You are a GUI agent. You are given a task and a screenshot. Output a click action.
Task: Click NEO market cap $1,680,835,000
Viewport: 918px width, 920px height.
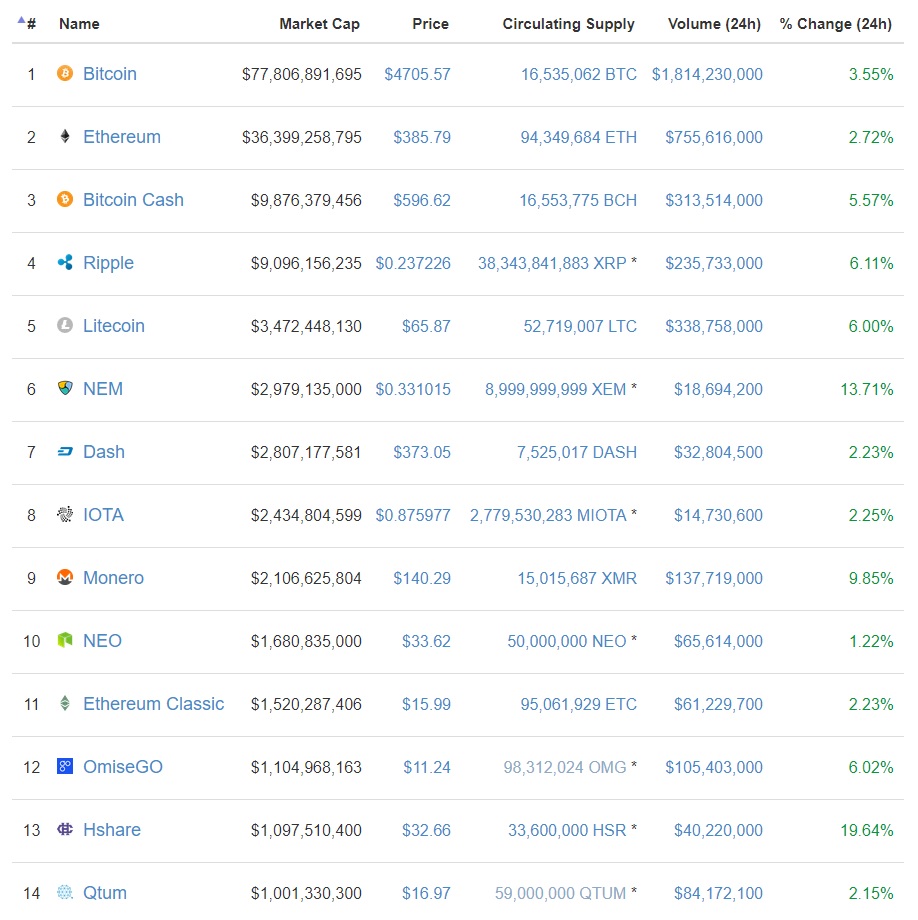point(306,641)
